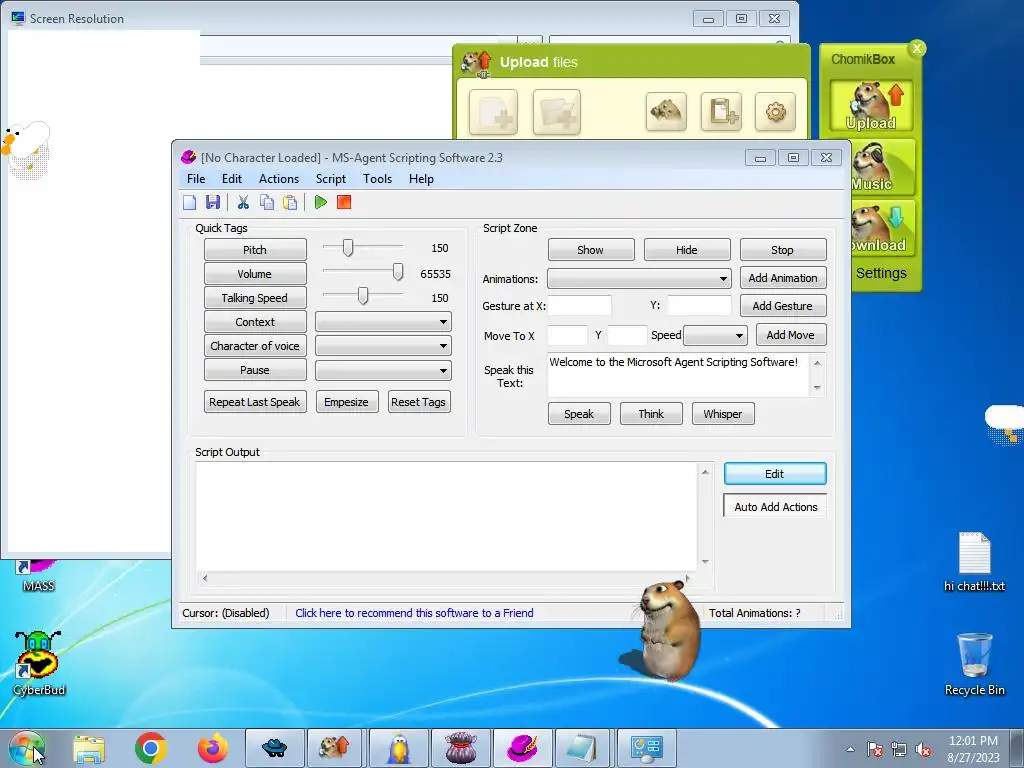Click the Volume slider thumb
The image size is (1024, 768).
pos(398,272)
